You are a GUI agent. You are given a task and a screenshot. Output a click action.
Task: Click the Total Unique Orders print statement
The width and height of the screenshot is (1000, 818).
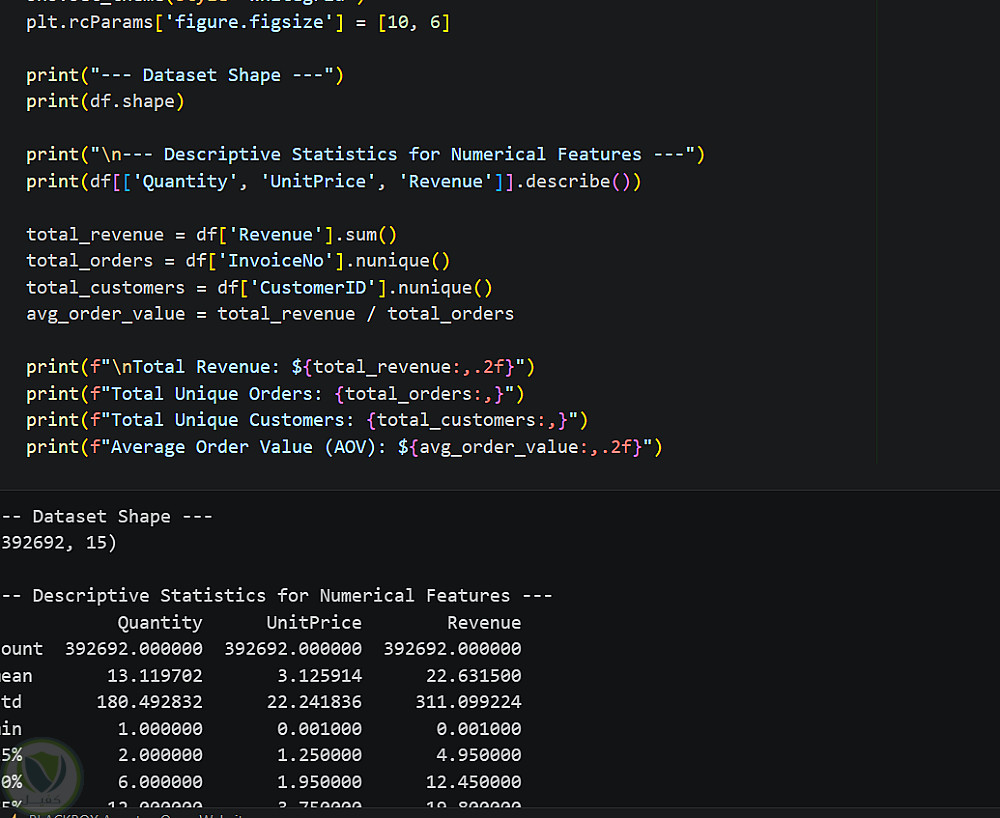tap(275, 394)
